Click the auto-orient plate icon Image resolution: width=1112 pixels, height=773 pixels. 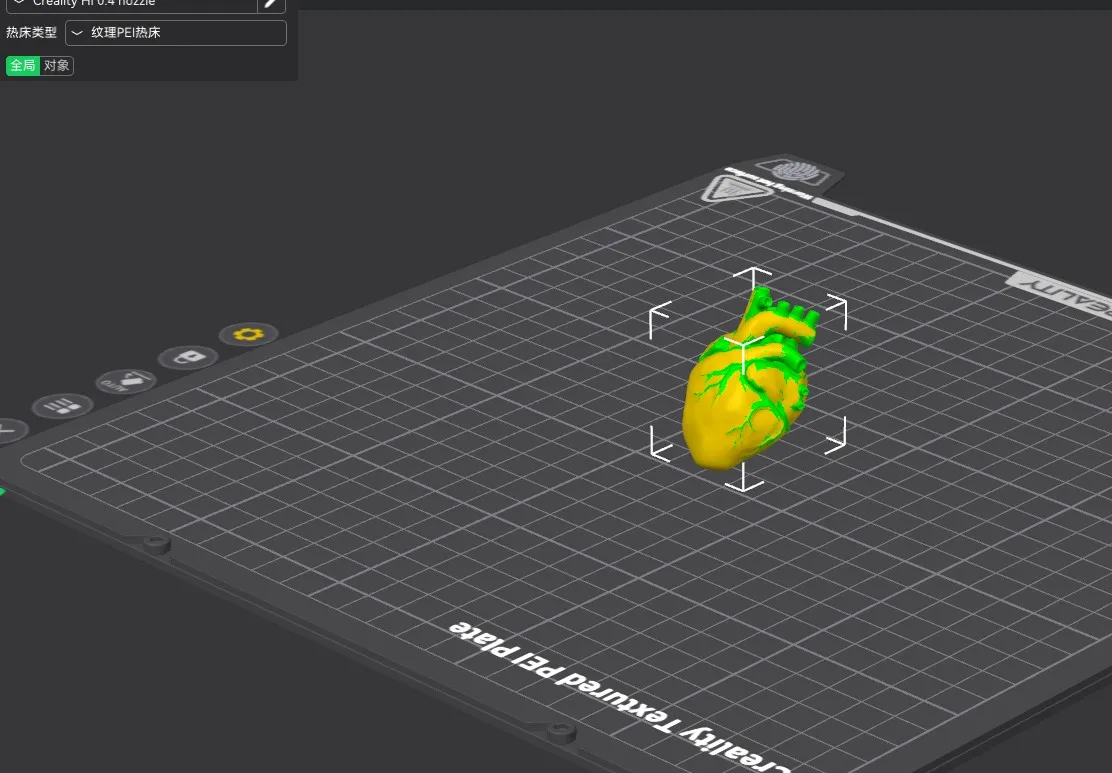(x=126, y=382)
